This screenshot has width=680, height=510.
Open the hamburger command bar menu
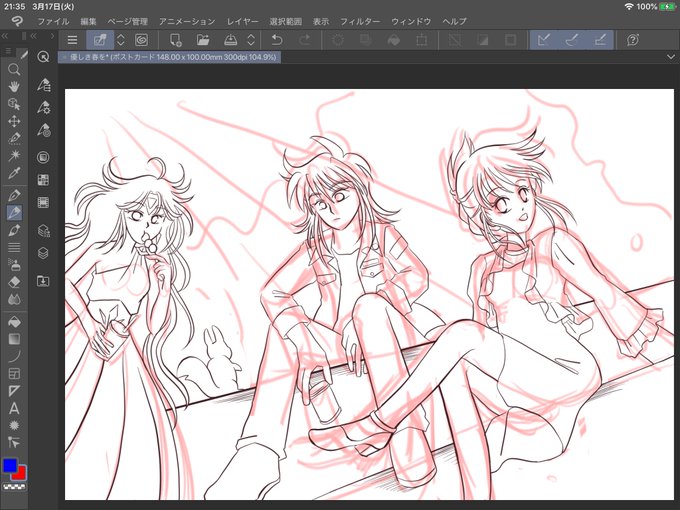coord(72,40)
